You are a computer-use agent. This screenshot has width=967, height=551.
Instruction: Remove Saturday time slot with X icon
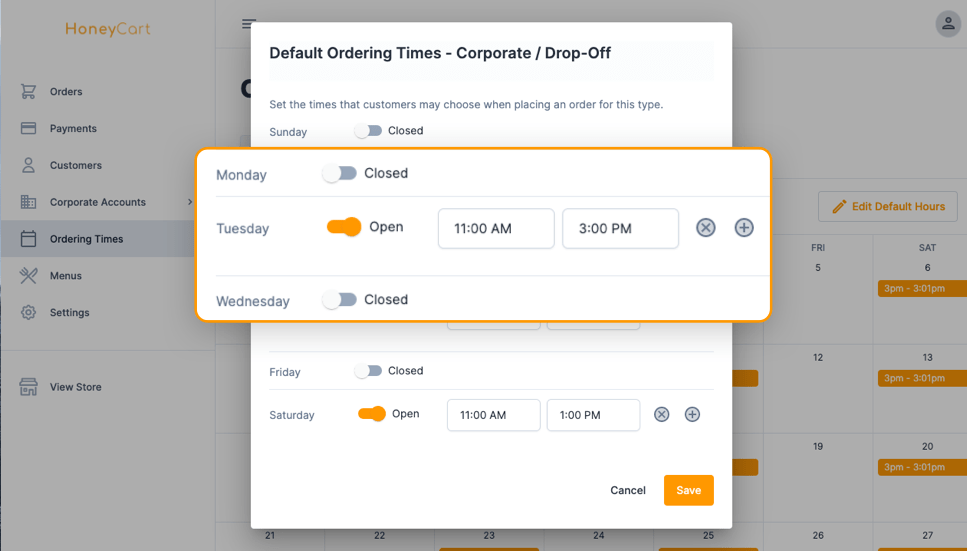point(661,414)
